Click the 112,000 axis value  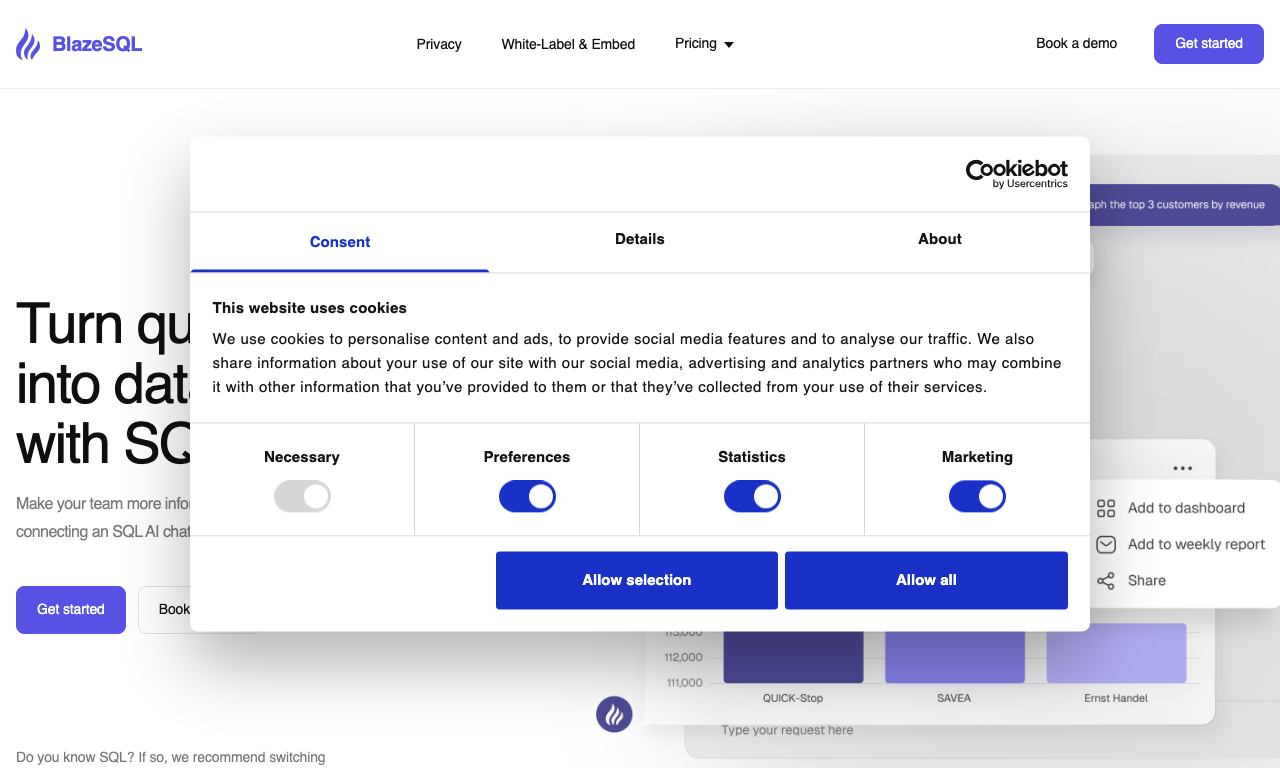click(683, 658)
